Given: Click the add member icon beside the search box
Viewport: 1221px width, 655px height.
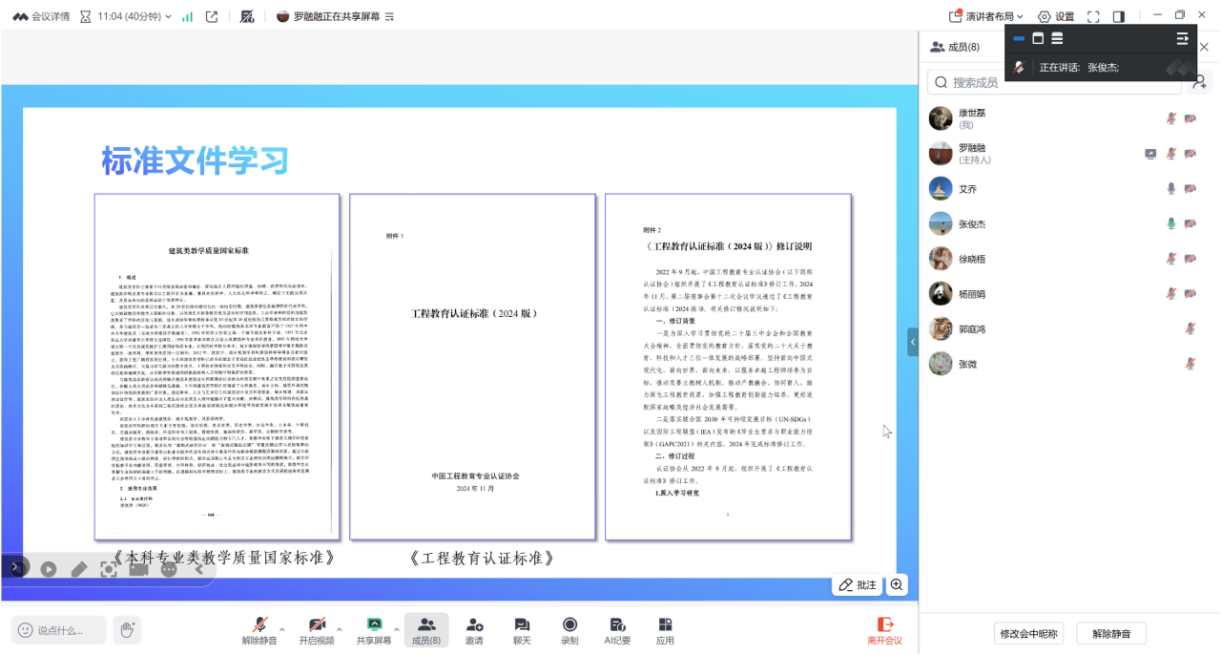Looking at the screenshot, I should coord(1200,82).
